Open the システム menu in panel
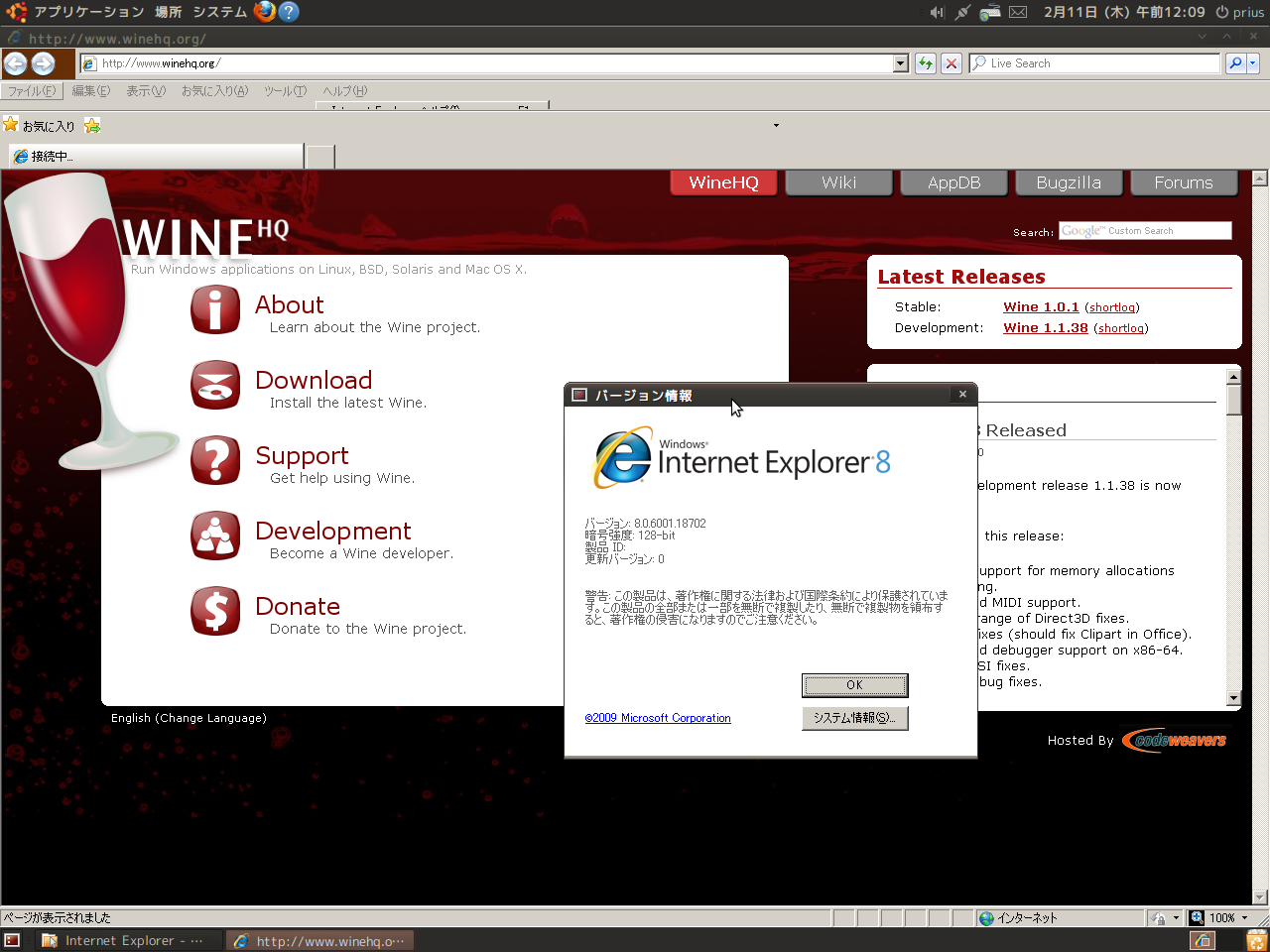The image size is (1270, 952). (219, 12)
